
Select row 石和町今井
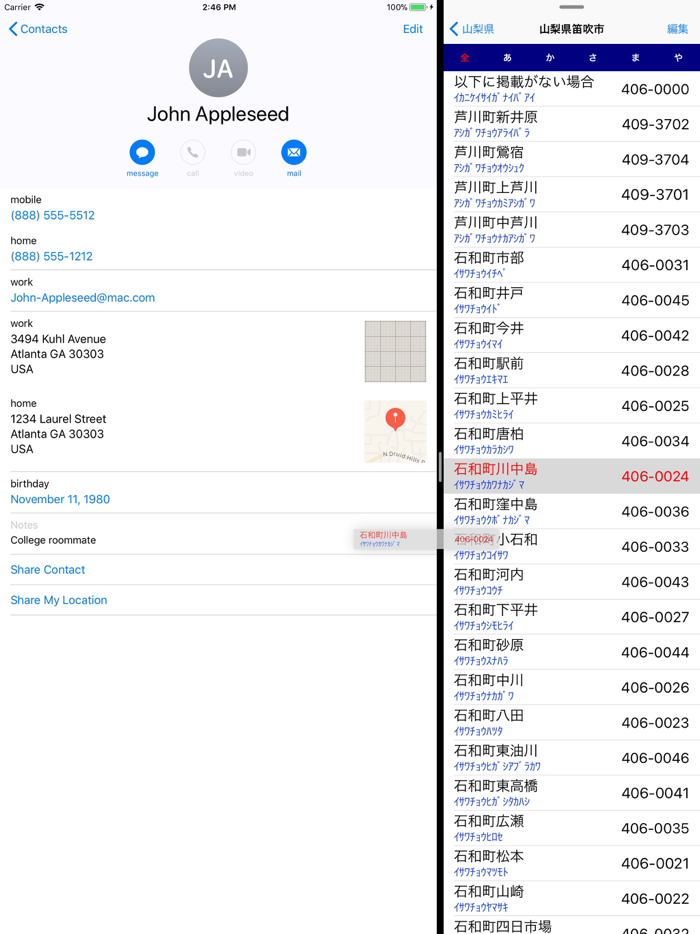click(x=572, y=335)
